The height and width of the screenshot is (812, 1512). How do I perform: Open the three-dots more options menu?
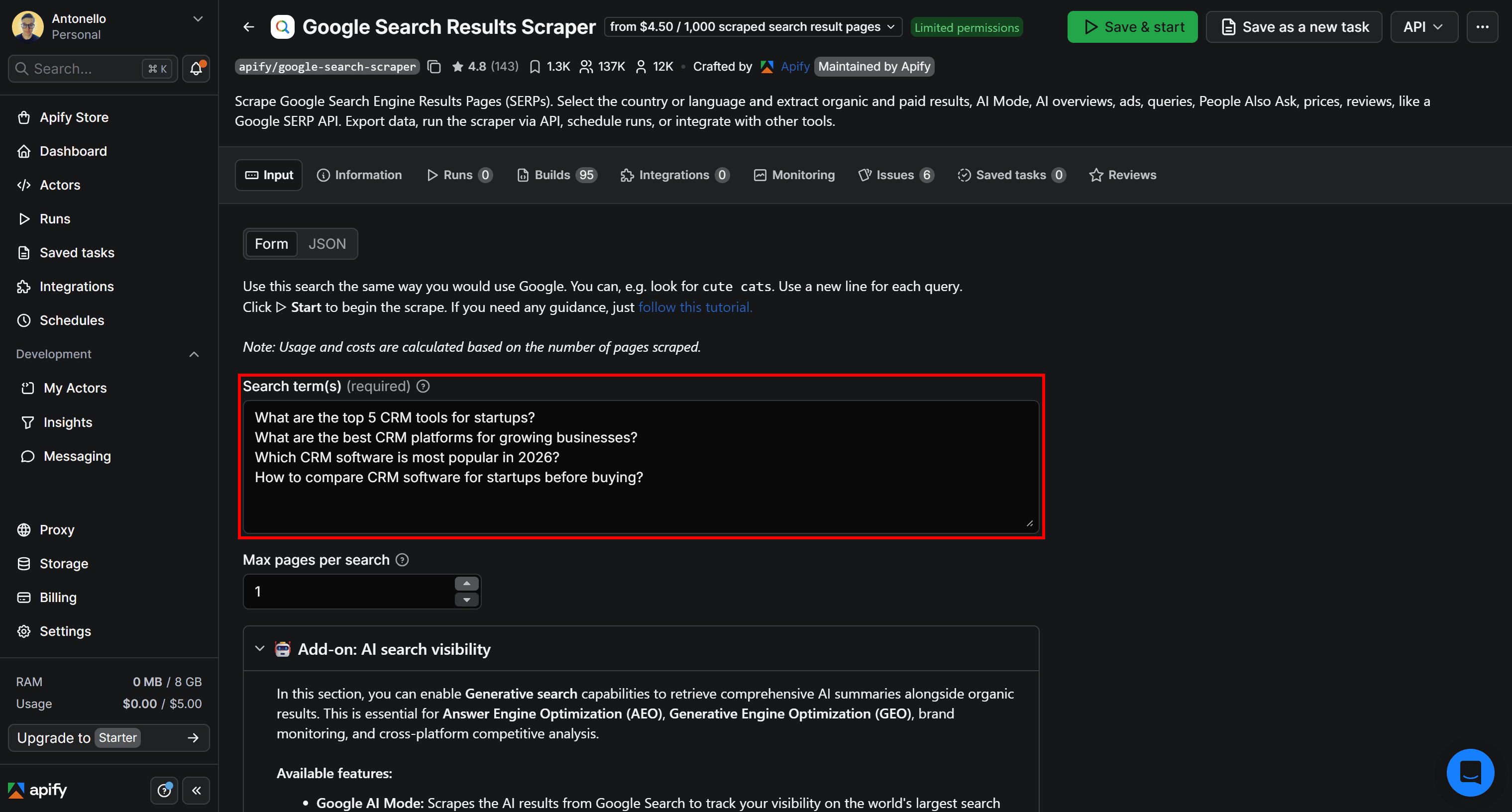click(1482, 27)
